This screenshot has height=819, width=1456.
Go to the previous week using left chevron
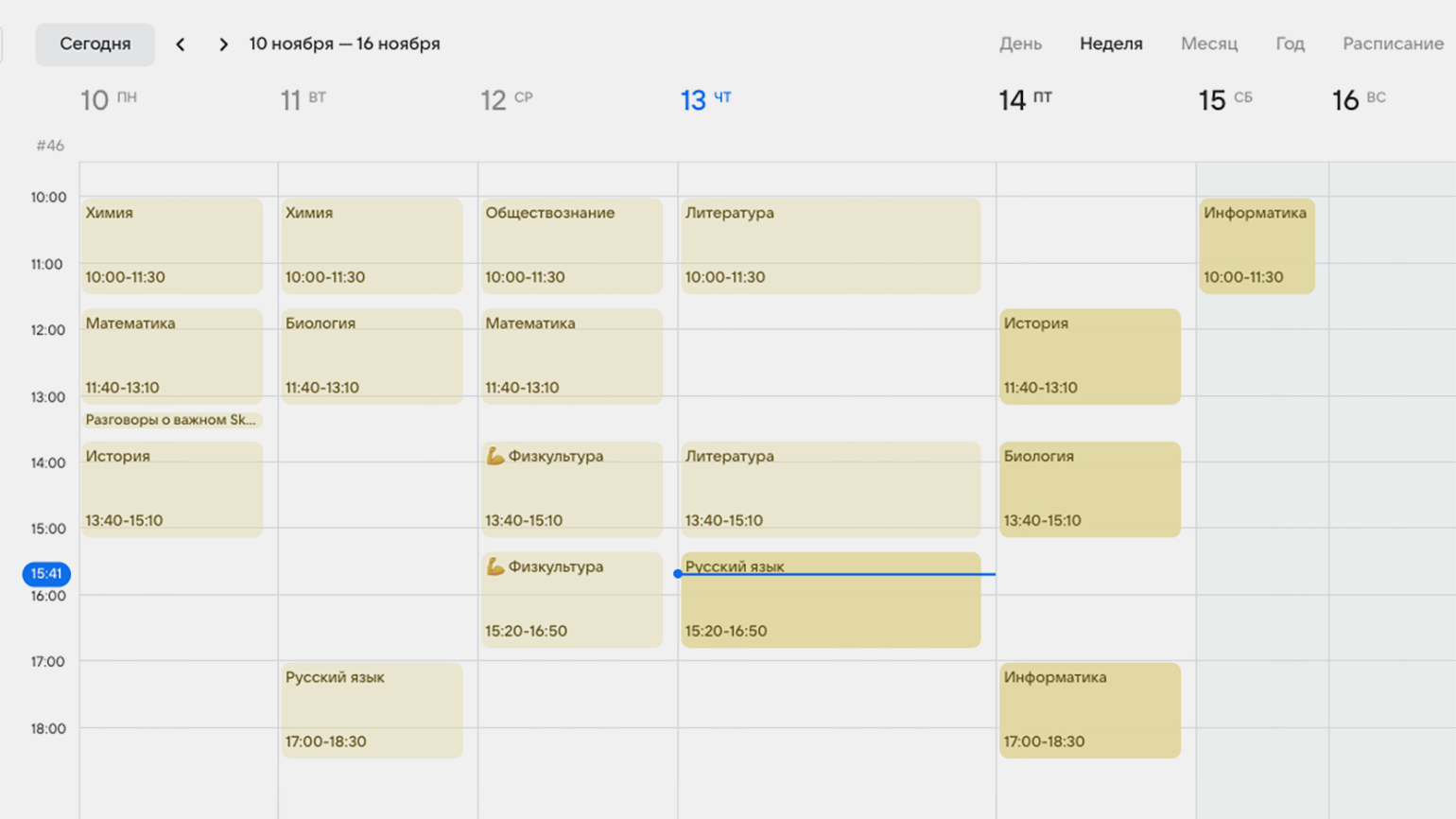tap(181, 44)
